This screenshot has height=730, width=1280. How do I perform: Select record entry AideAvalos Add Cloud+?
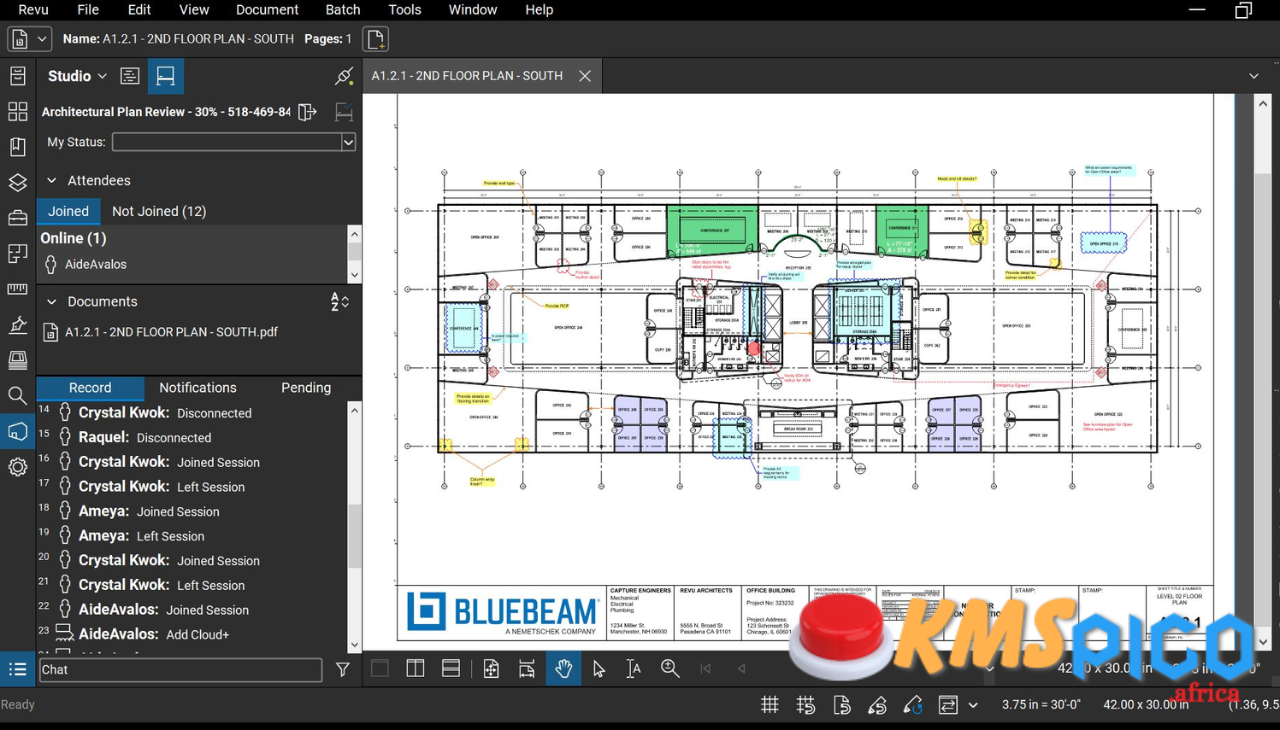[x=193, y=634]
